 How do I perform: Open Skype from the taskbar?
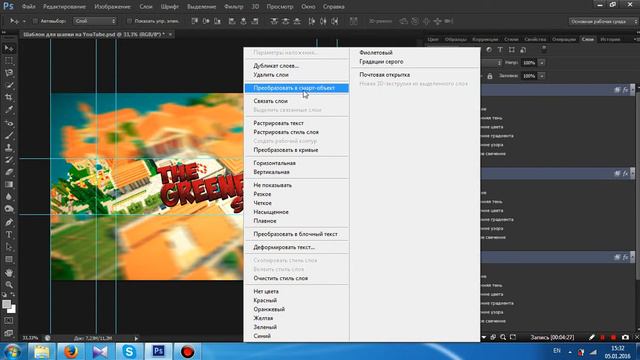(129, 351)
